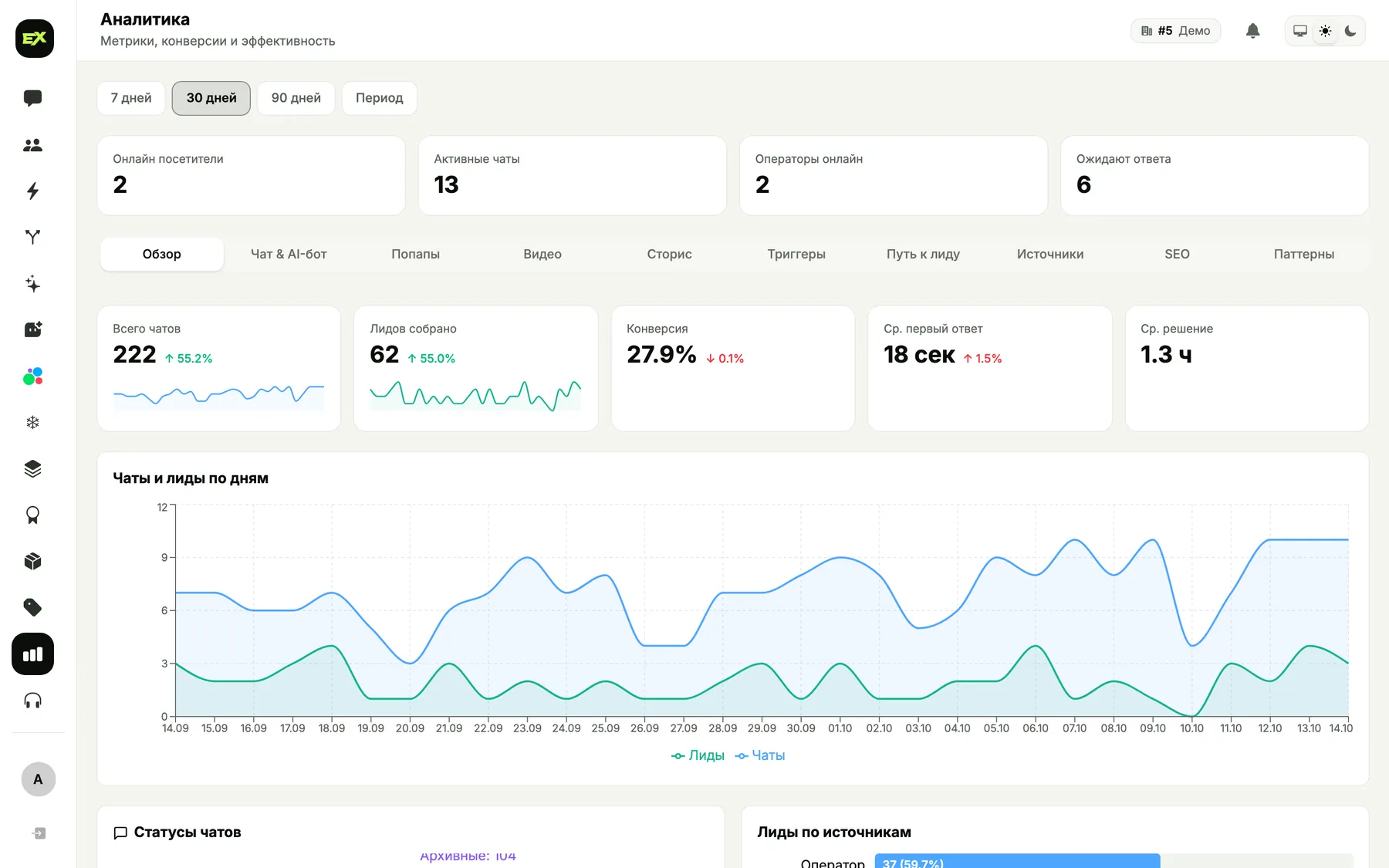Select the 30 дней period
Viewport: 1389px width, 868px height.
[x=211, y=98]
